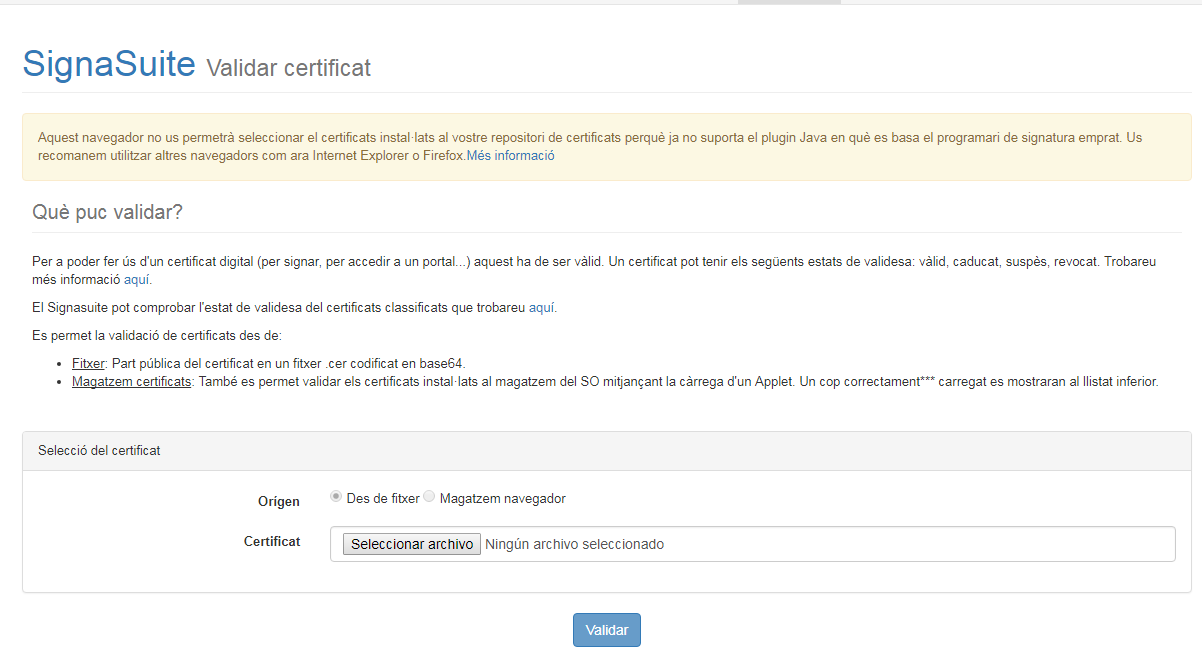Click the "Origen" form label

278,502
